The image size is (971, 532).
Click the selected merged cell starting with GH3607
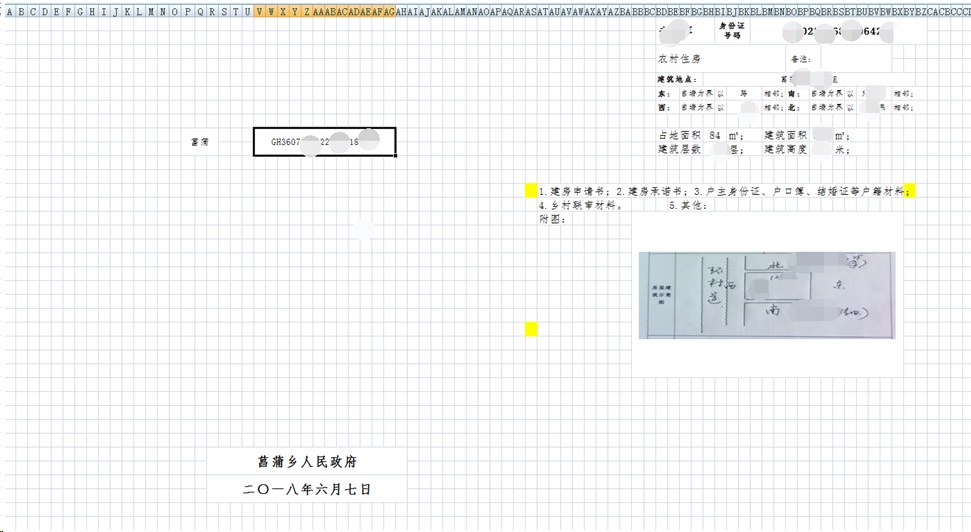coord(324,142)
